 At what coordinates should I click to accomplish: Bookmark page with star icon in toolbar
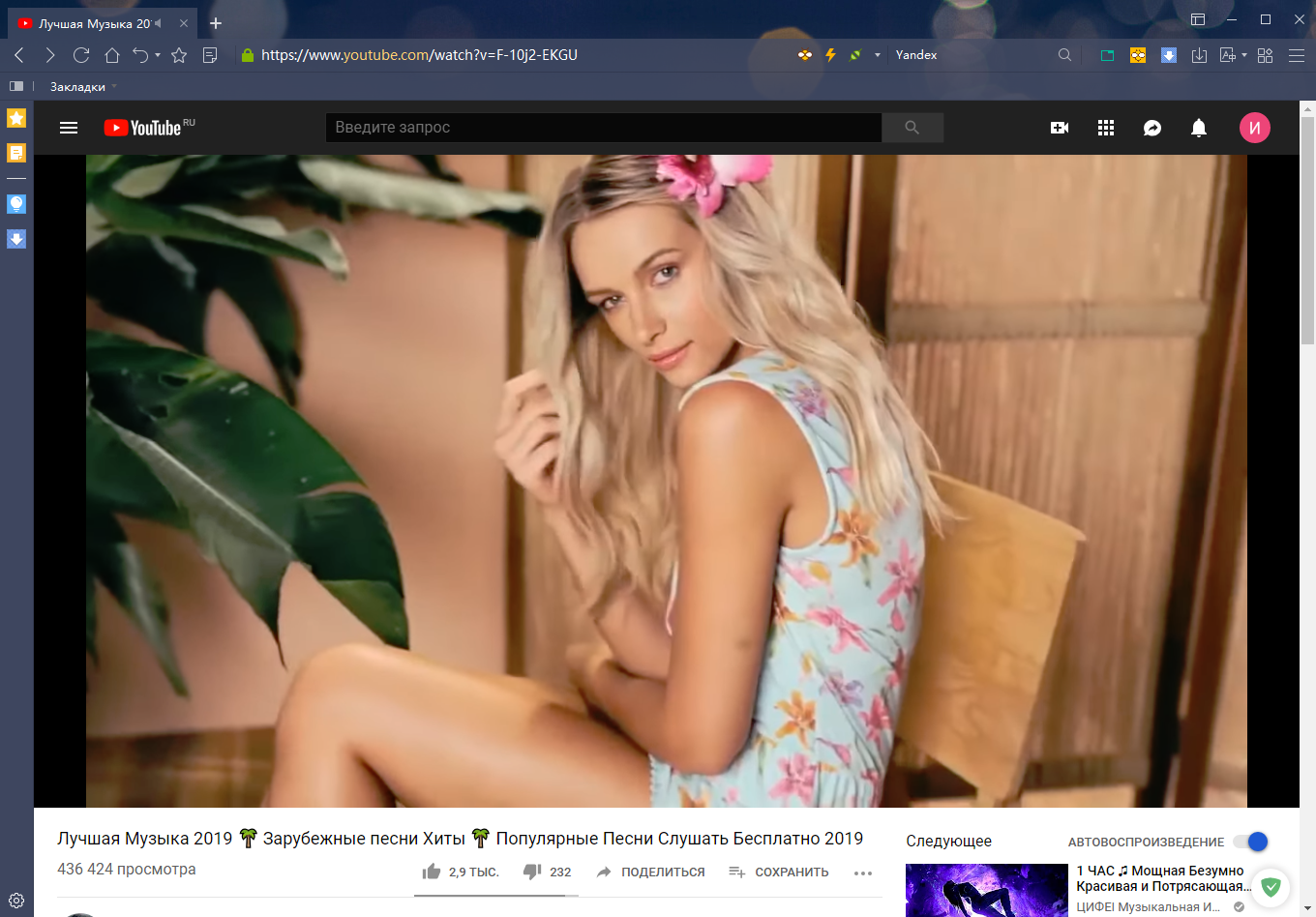click(179, 55)
